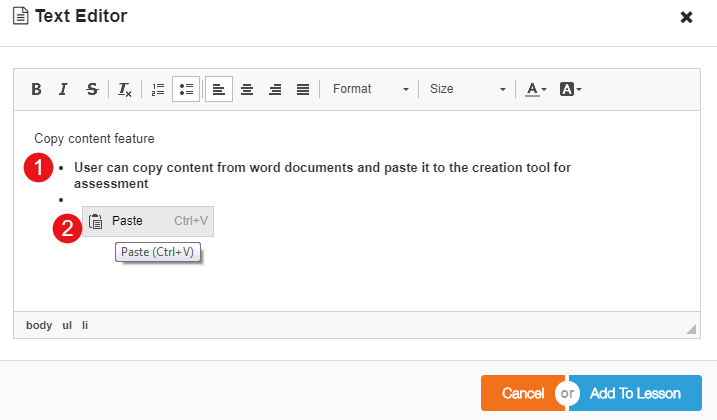Open the Size dropdown
The height and width of the screenshot is (420, 717).
(467, 89)
